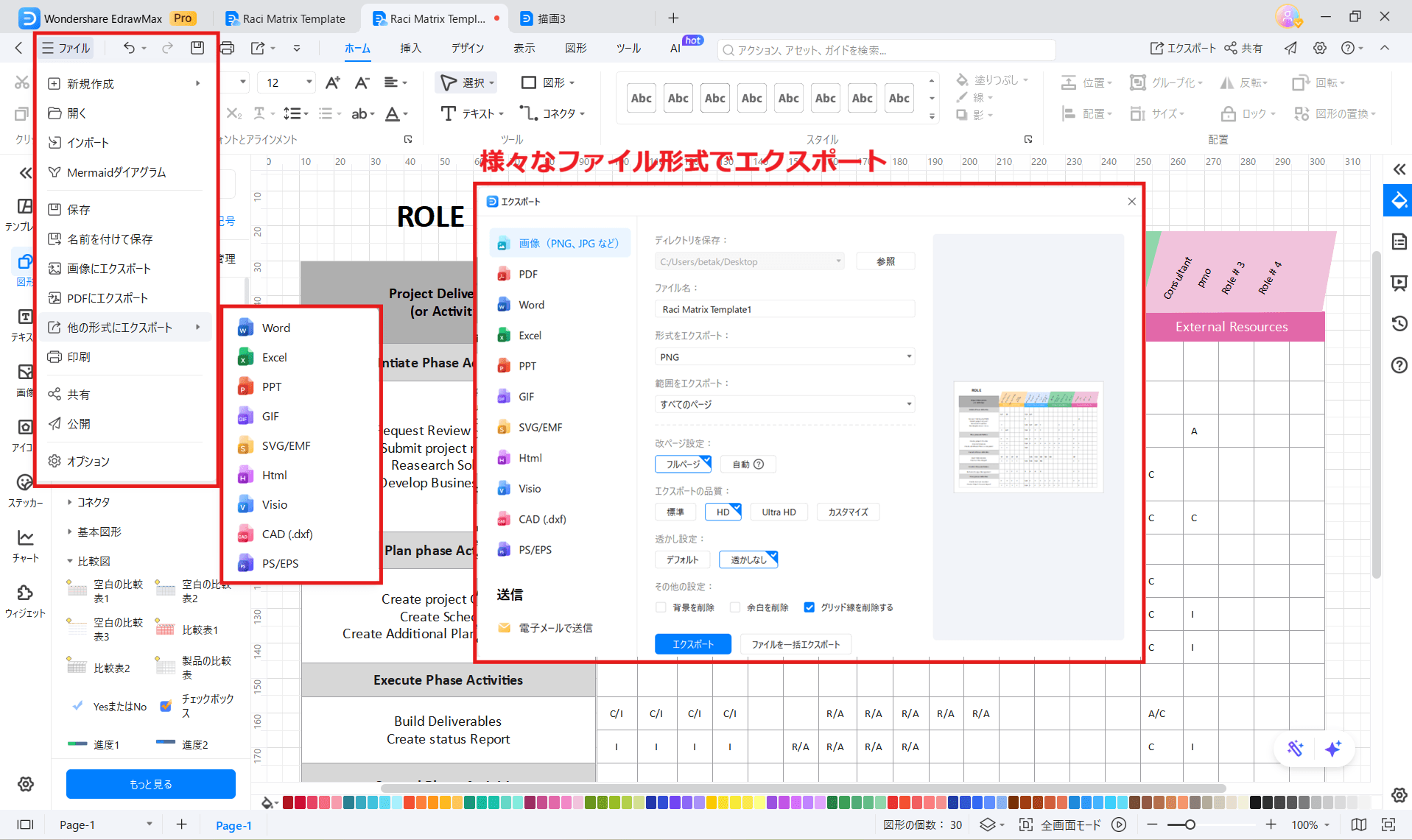Image resolution: width=1412 pixels, height=840 pixels.
Task: Select the Auto page break option
Action: [x=748, y=464]
